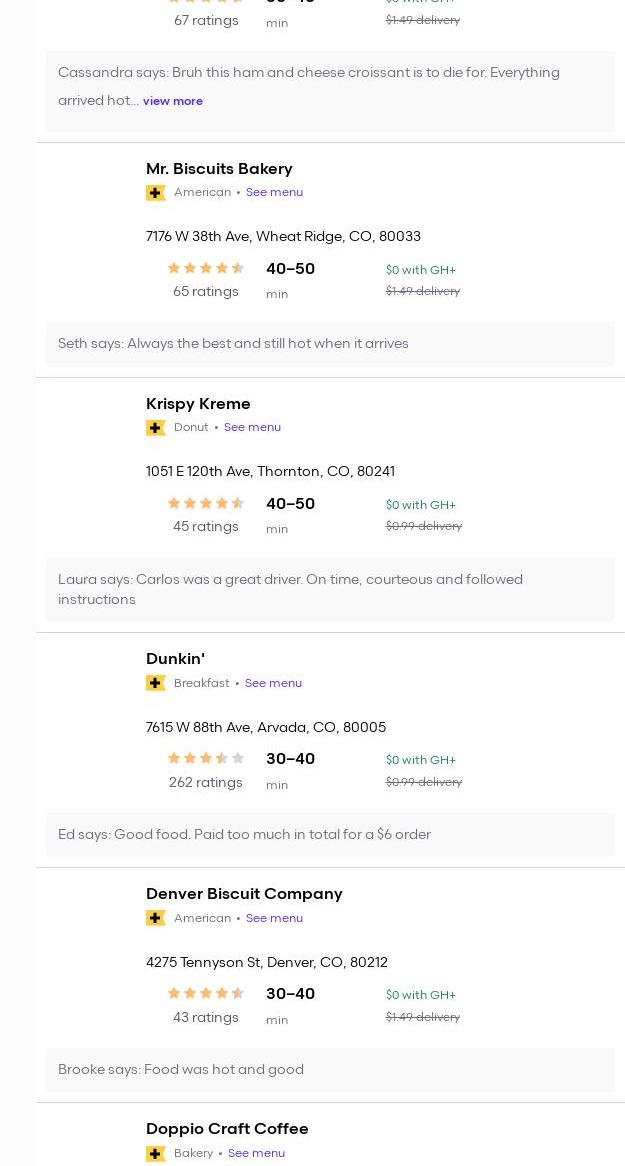Click the GH+ badge under Doppio Craft Coffee
625x1166 pixels.
155,1153
